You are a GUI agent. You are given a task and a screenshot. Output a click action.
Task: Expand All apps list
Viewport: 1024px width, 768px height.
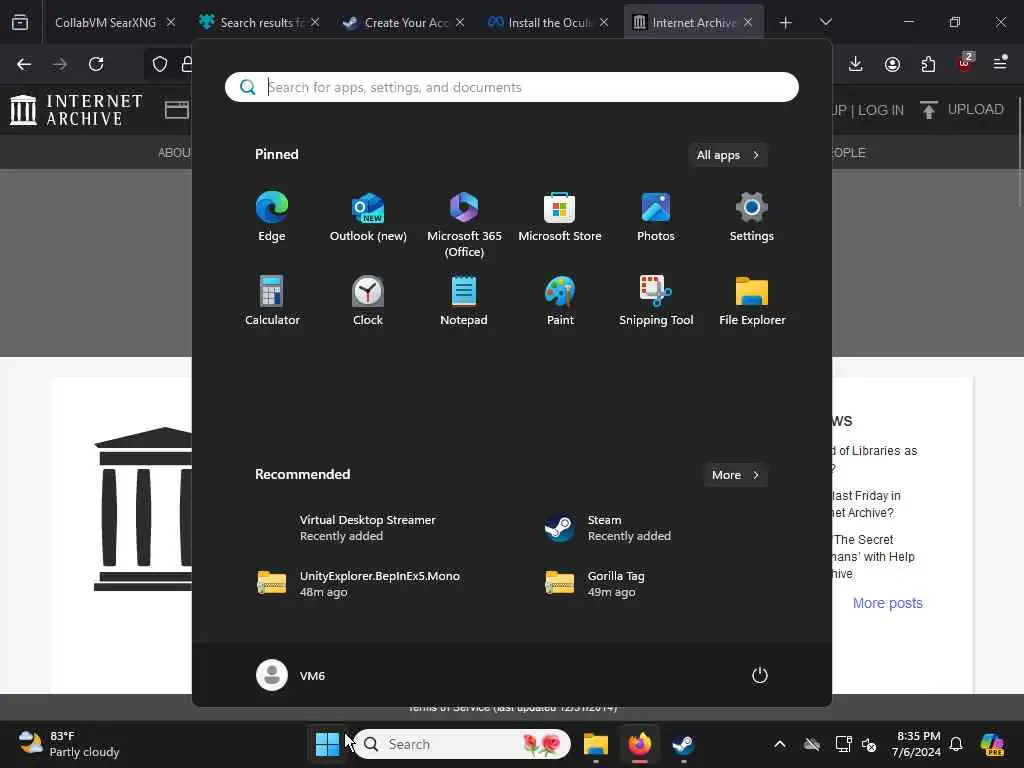[728, 155]
